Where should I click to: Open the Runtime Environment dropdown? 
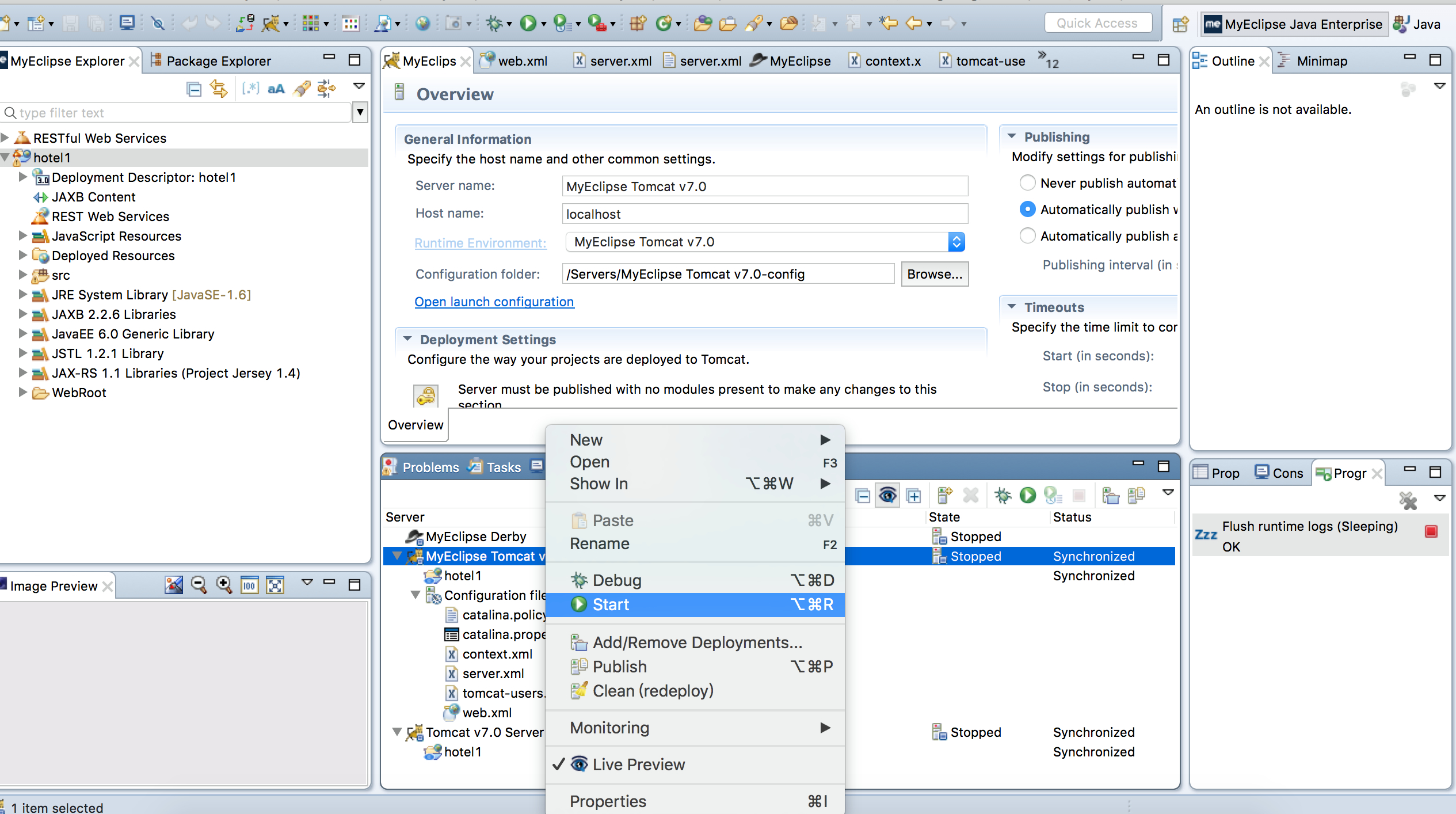[956, 242]
